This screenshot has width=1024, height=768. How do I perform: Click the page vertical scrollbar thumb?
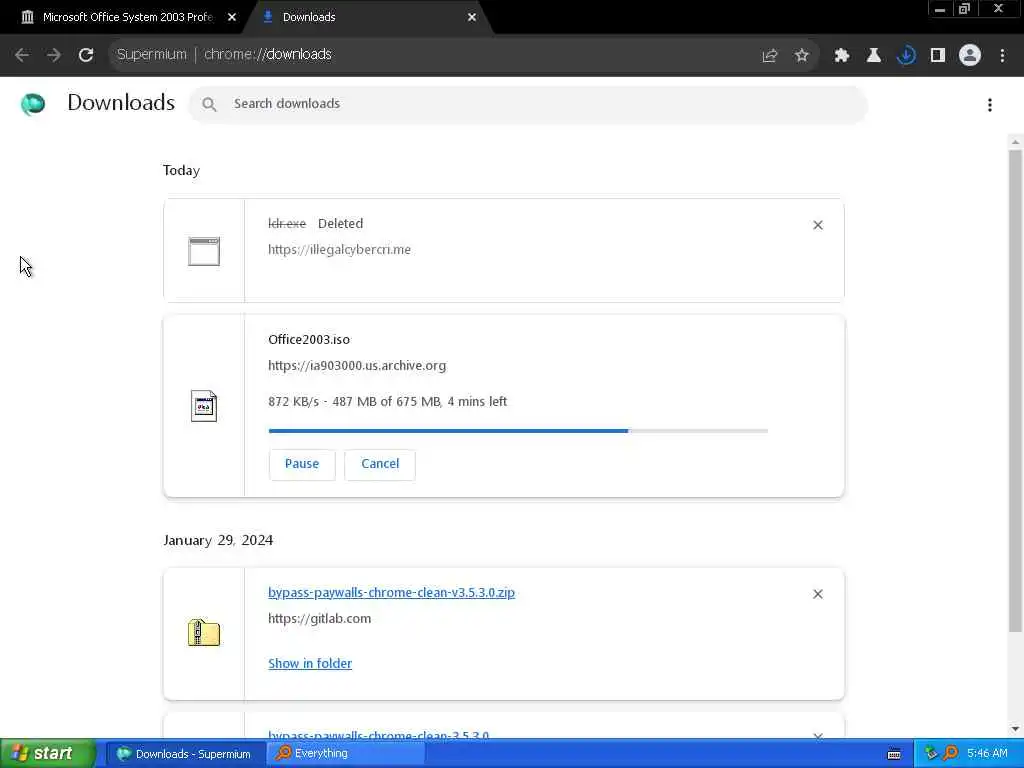1015,391
